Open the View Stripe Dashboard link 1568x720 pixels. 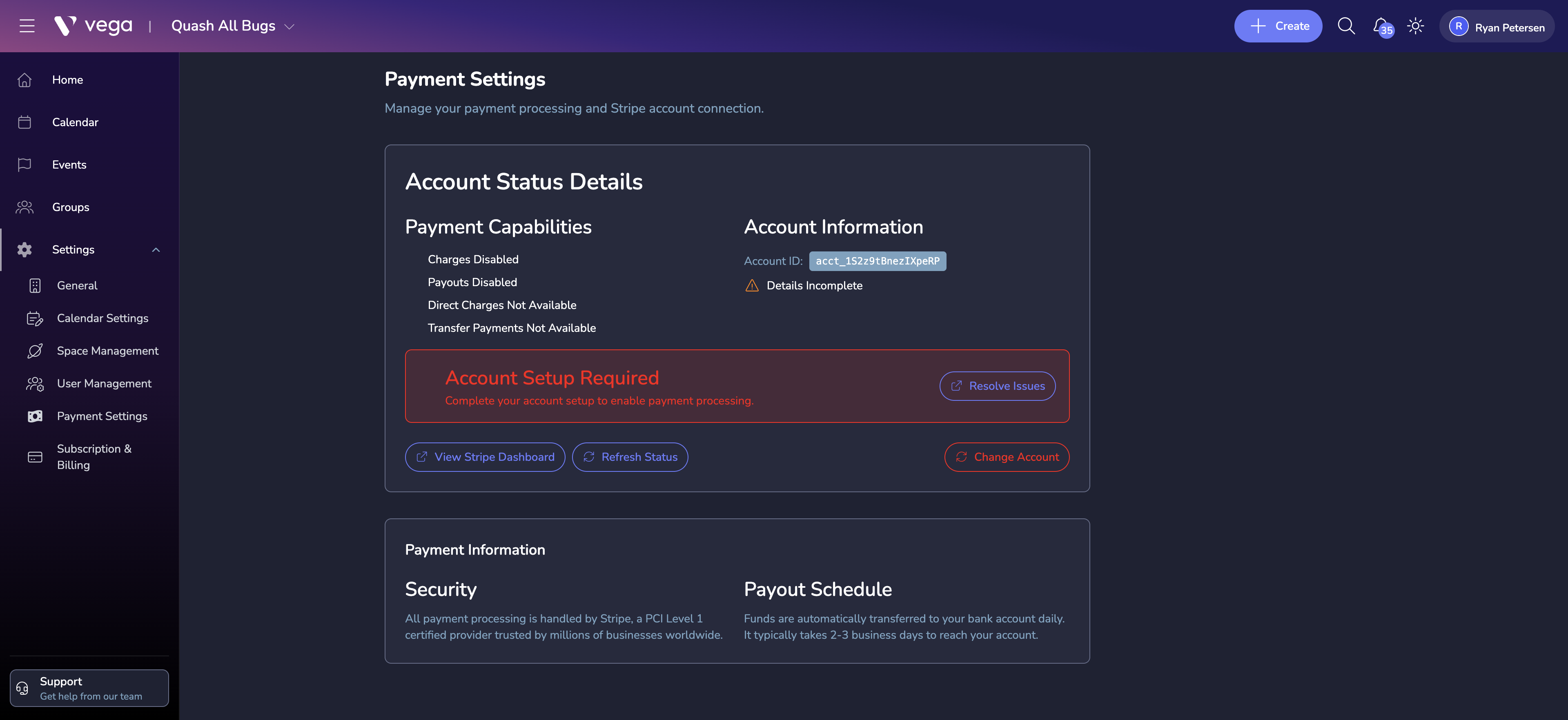[485, 456]
